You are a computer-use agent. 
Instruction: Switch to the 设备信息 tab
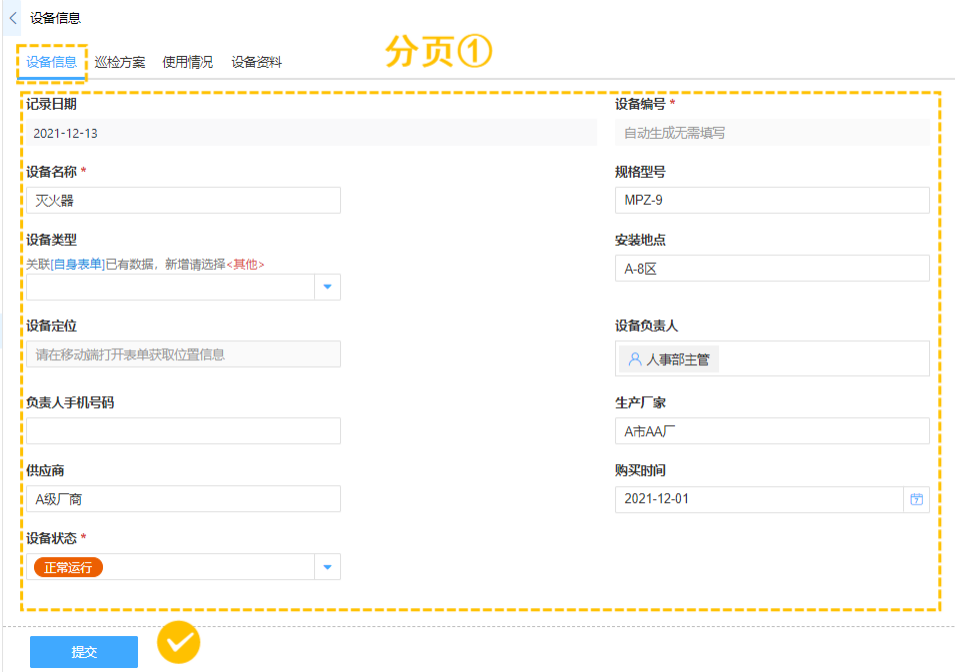[x=52, y=62]
